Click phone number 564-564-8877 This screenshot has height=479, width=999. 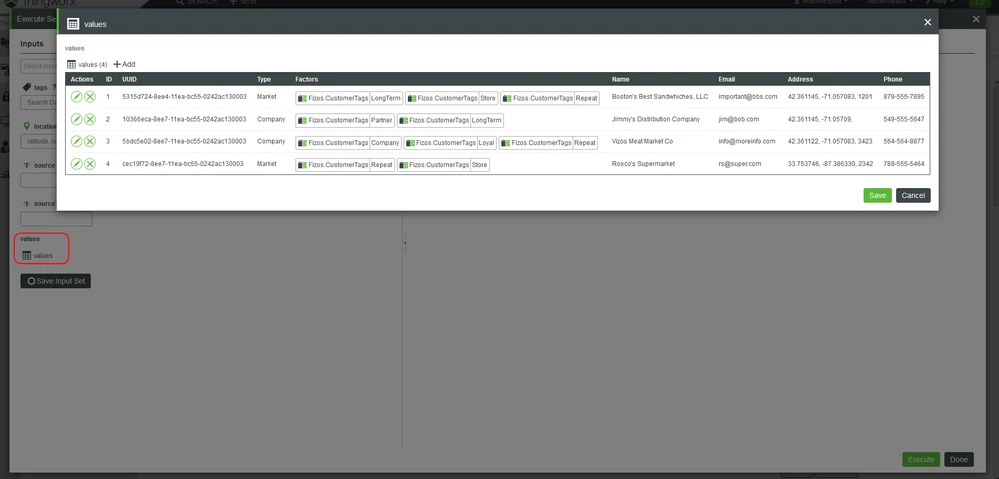903,141
